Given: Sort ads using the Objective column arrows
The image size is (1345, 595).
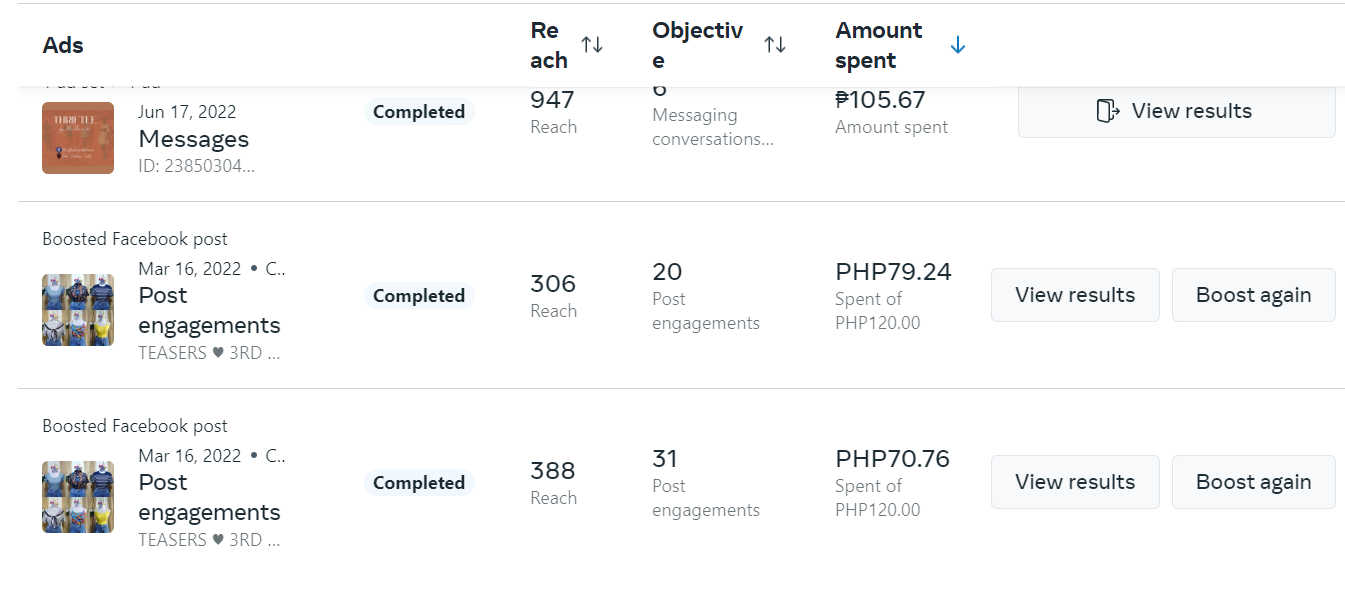Looking at the screenshot, I should pos(775,45).
